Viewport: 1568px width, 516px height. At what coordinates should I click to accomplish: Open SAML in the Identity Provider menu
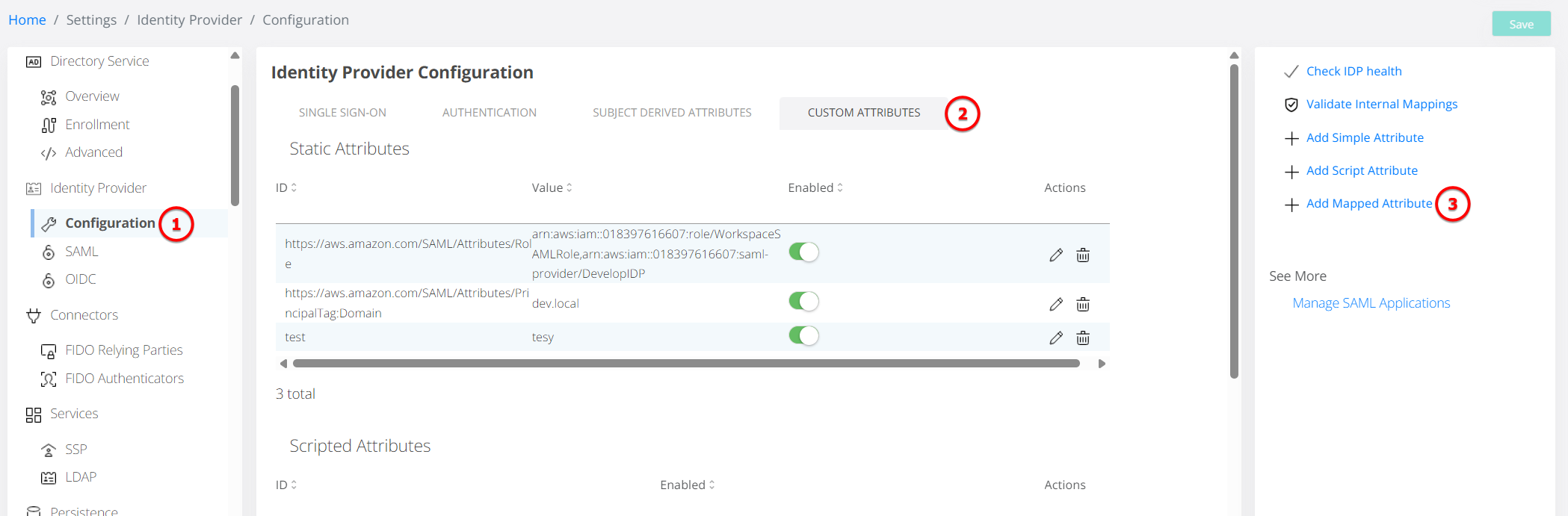81,252
